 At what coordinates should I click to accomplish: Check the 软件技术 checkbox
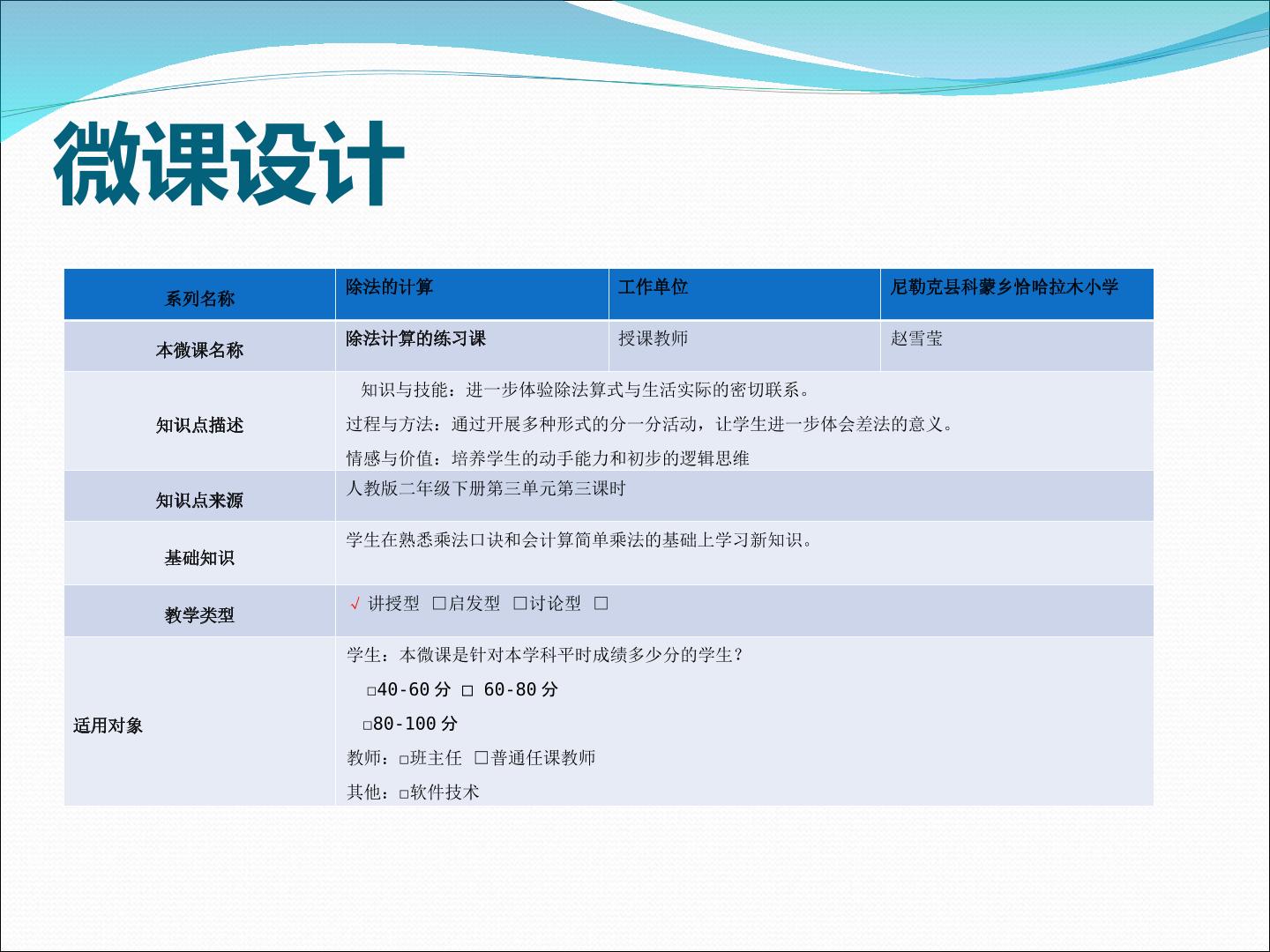pyautogui.click(x=404, y=793)
